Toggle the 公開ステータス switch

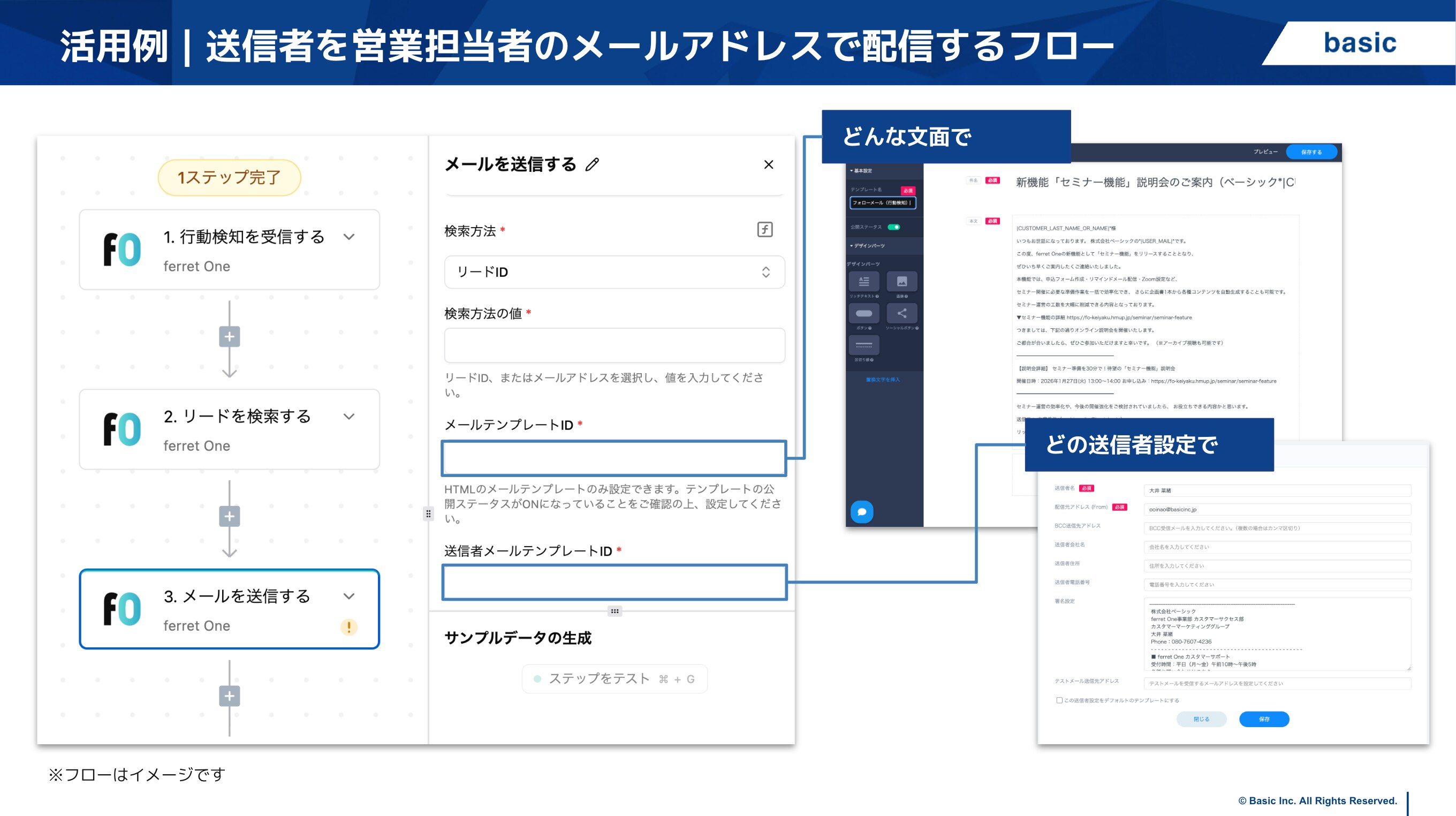click(x=893, y=227)
